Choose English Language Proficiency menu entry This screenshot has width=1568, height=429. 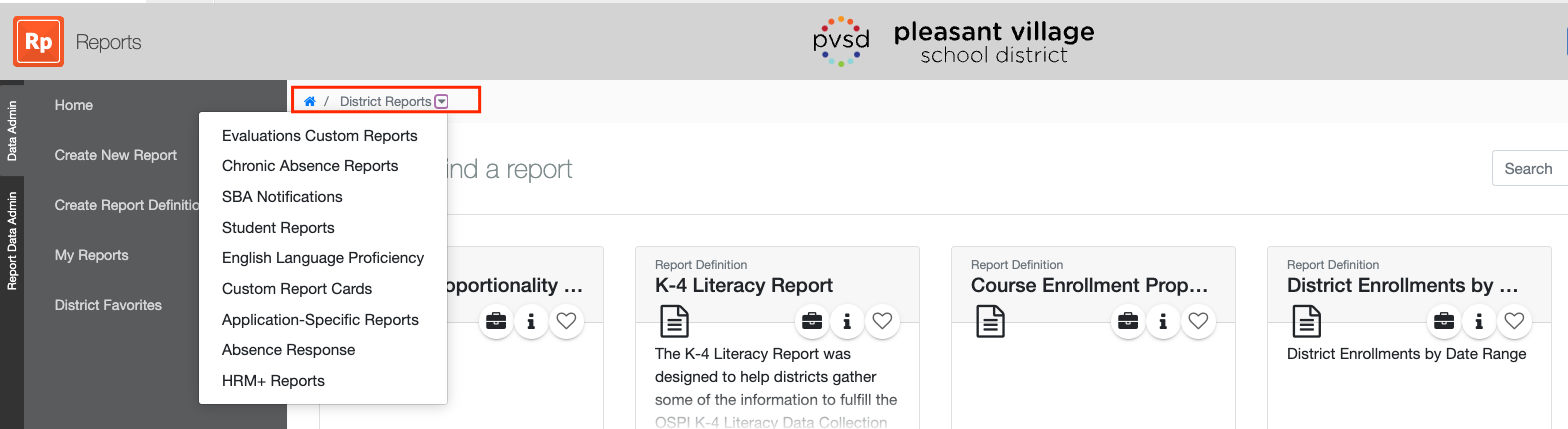pyautogui.click(x=323, y=258)
